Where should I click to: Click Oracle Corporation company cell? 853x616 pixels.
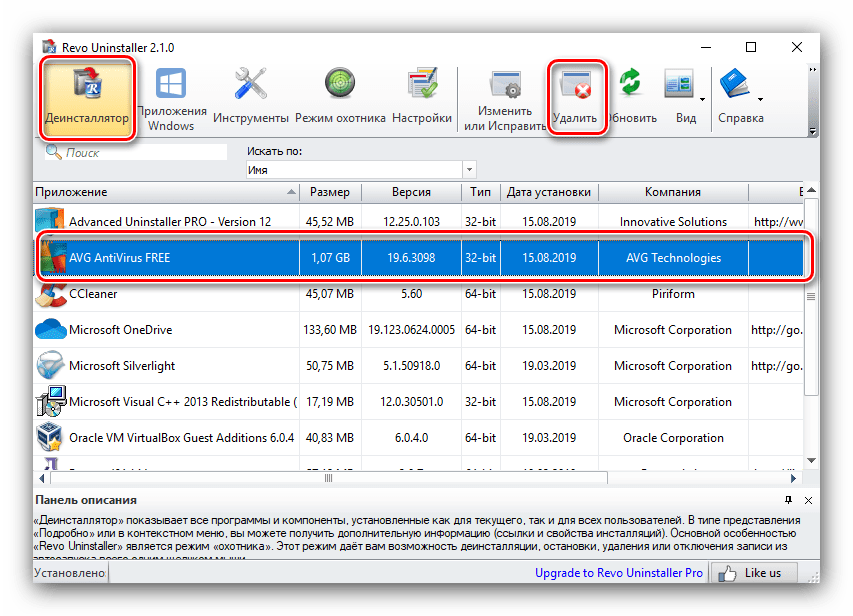[x=673, y=438]
